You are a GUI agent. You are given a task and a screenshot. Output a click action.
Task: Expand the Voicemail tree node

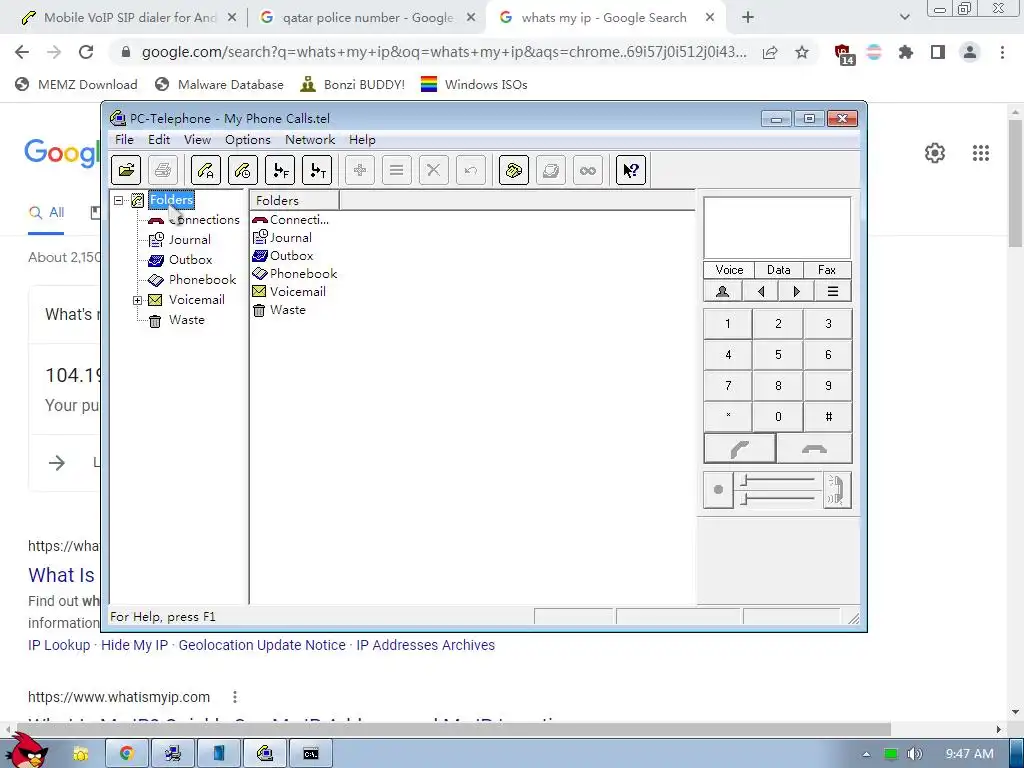tap(137, 300)
